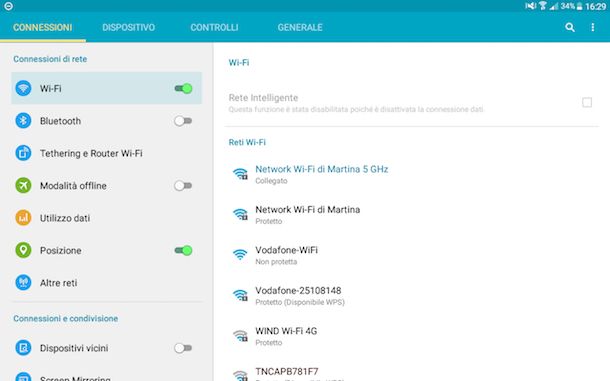The width and height of the screenshot is (610, 381).
Task: Tap signal icon beside WIND Wi-Fi 4G
Action: coord(240,335)
